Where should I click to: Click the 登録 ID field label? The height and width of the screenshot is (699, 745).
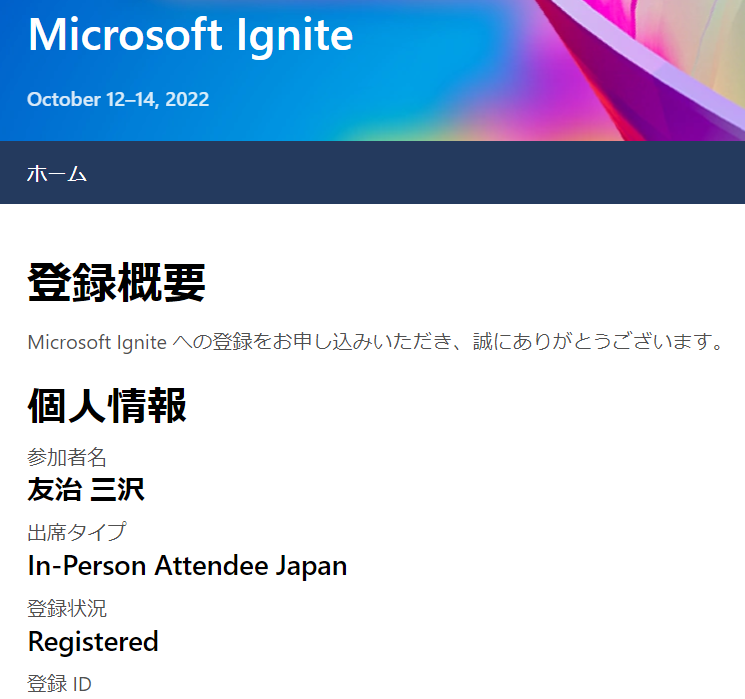(x=59, y=684)
